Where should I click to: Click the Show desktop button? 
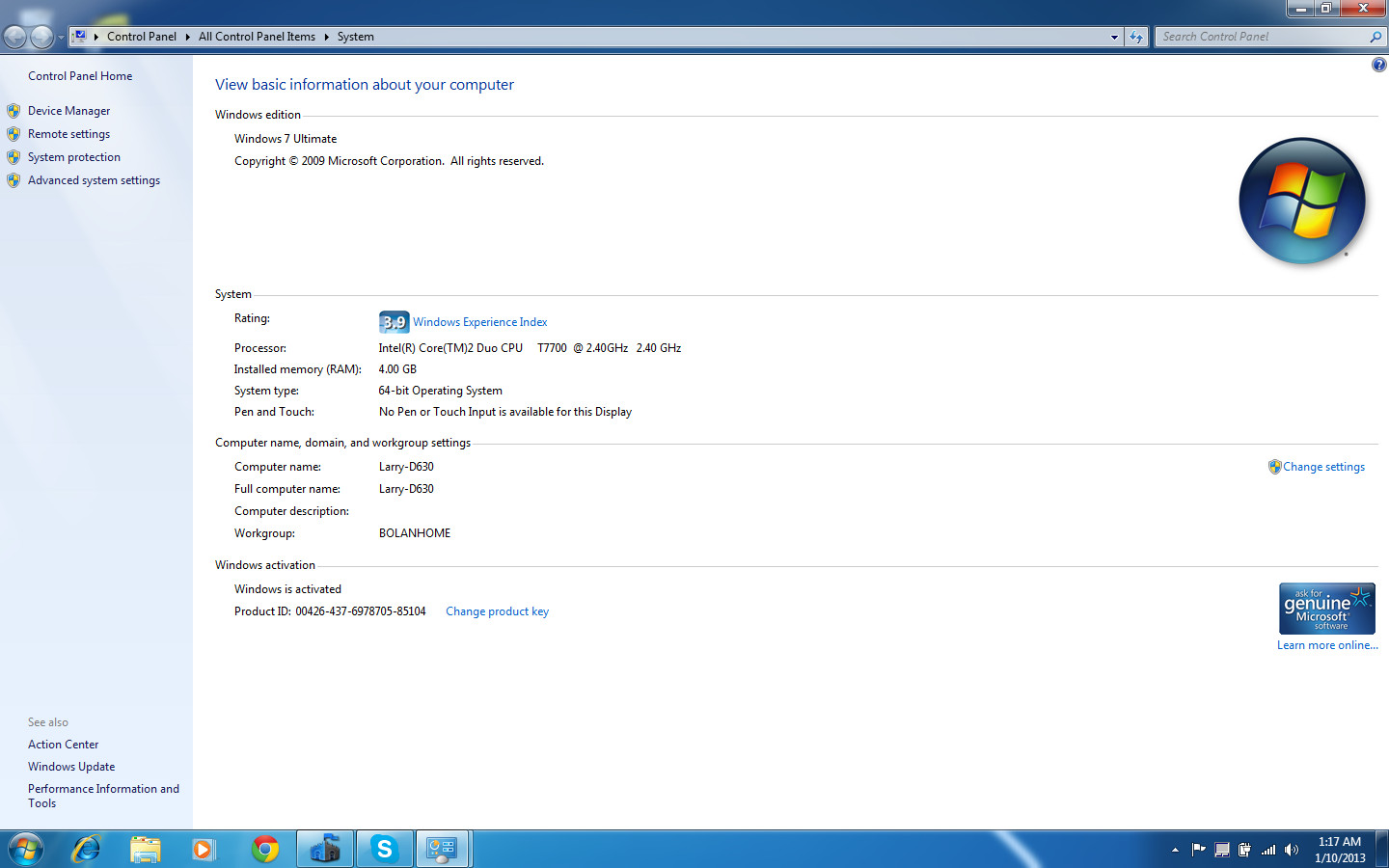coord(1382,849)
